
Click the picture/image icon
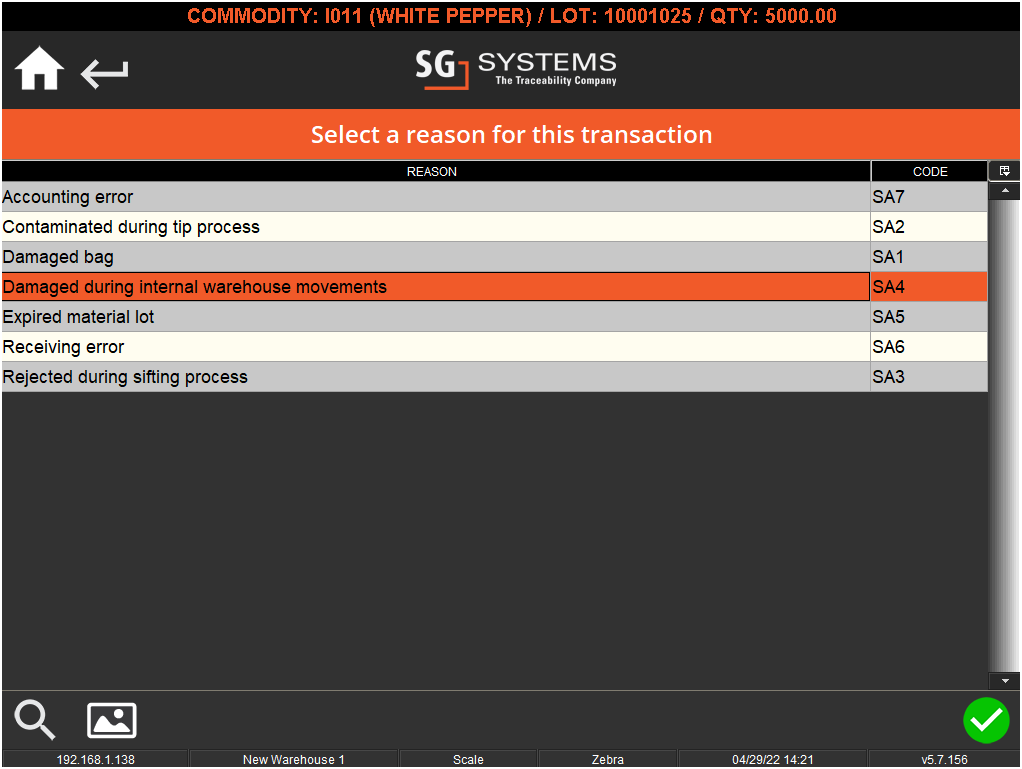pyautogui.click(x=111, y=720)
